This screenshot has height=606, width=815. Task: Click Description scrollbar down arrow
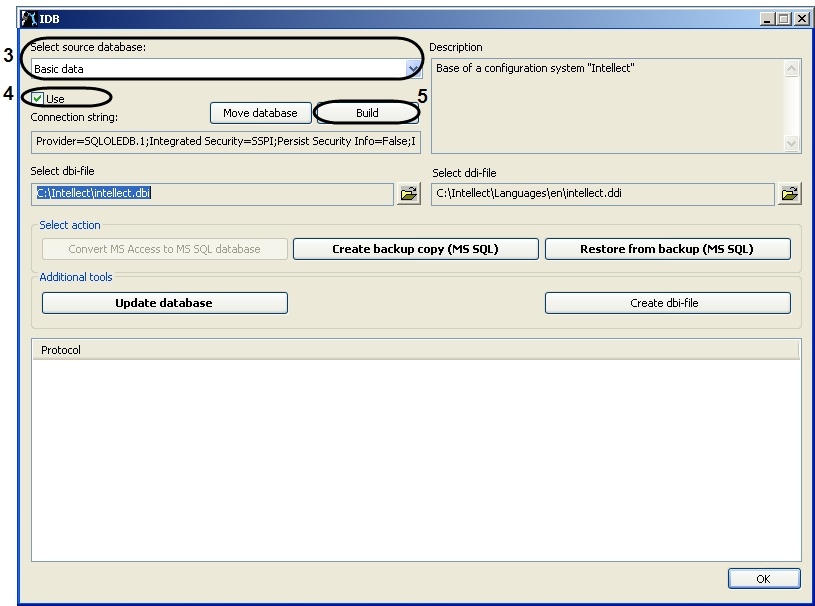791,143
